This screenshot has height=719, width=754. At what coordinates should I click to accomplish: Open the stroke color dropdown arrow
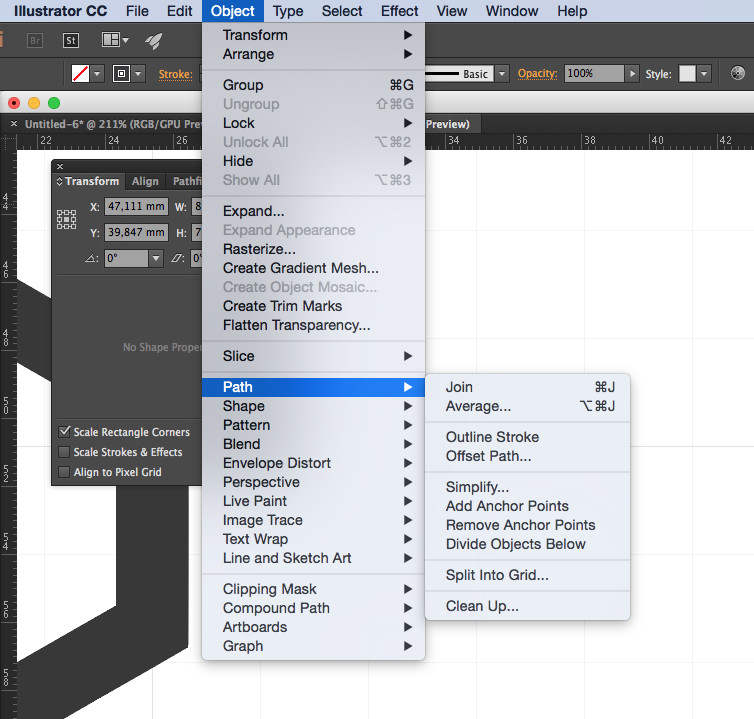[138, 74]
